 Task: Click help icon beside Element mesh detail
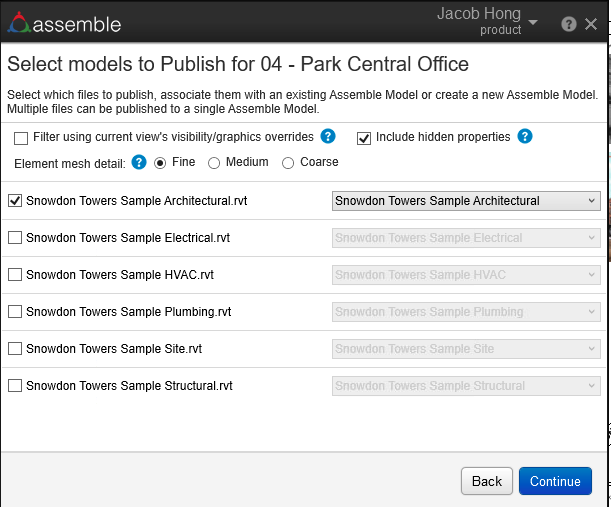click(x=139, y=162)
